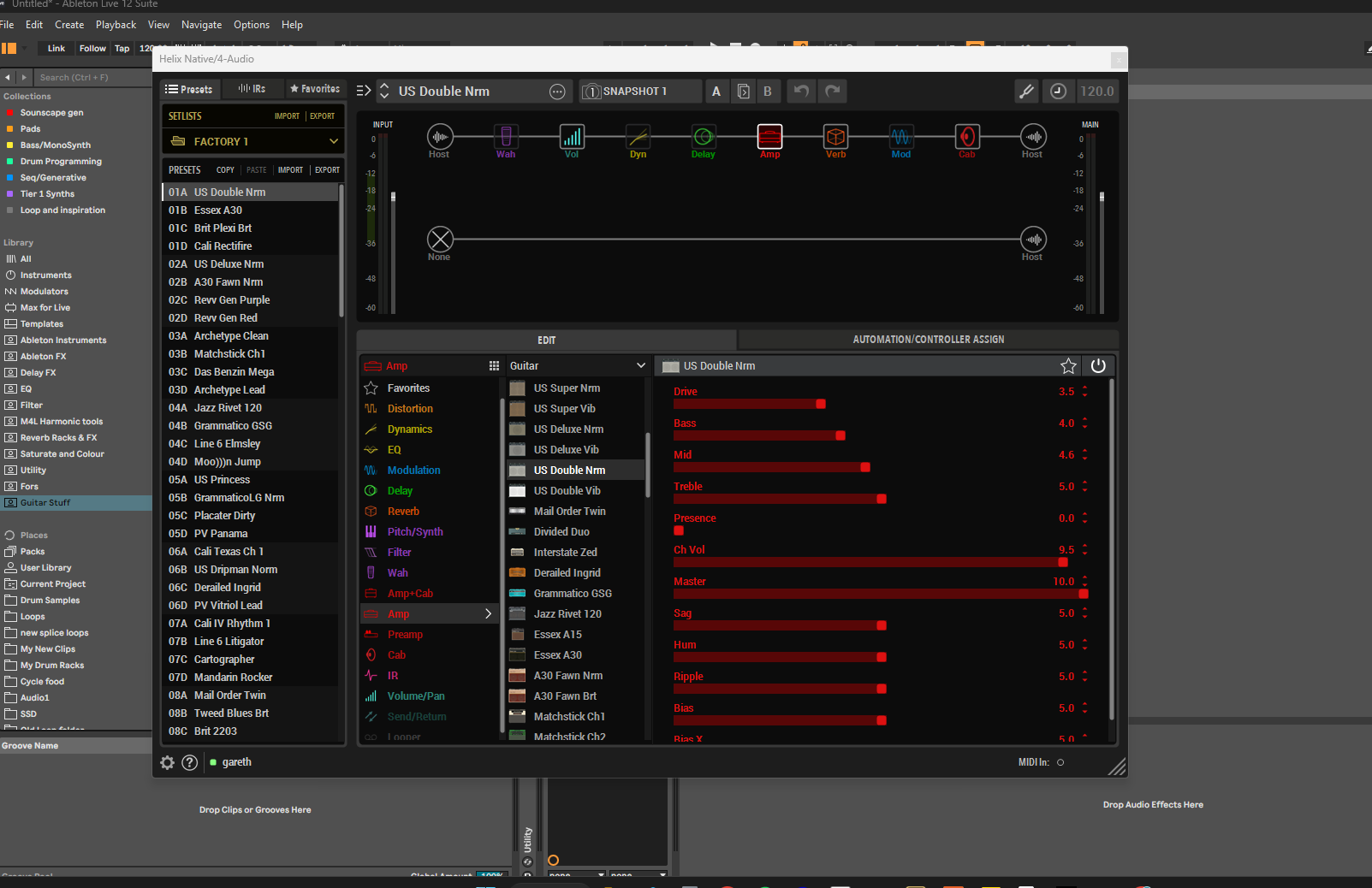Adjust Bass value stepper arrows
The image size is (1372, 888).
click(1084, 423)
